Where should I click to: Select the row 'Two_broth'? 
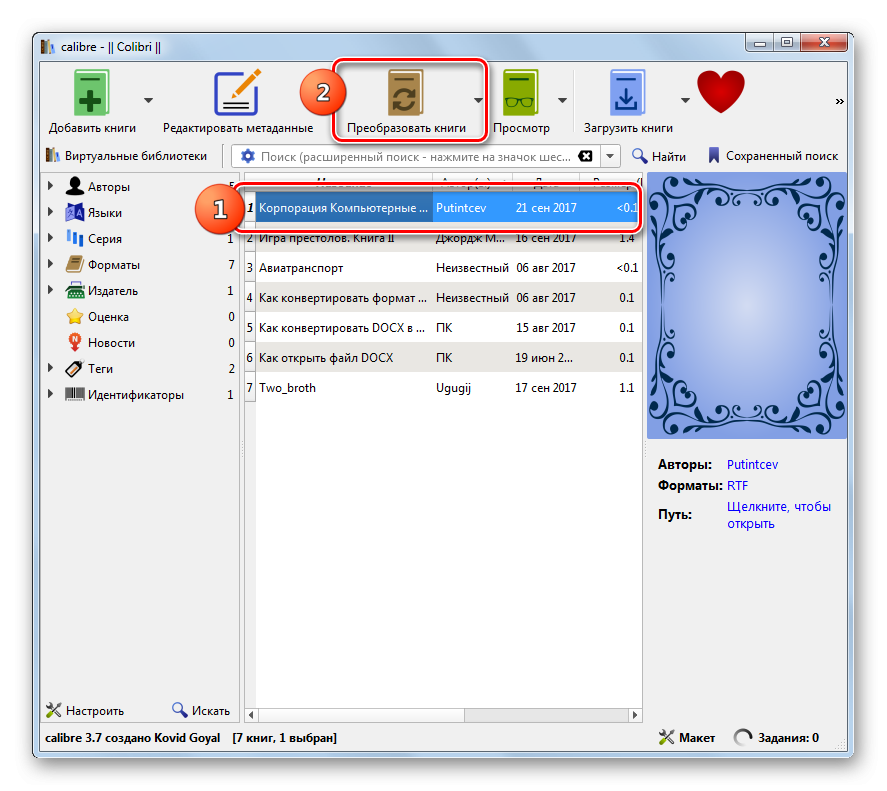point(443,388)
